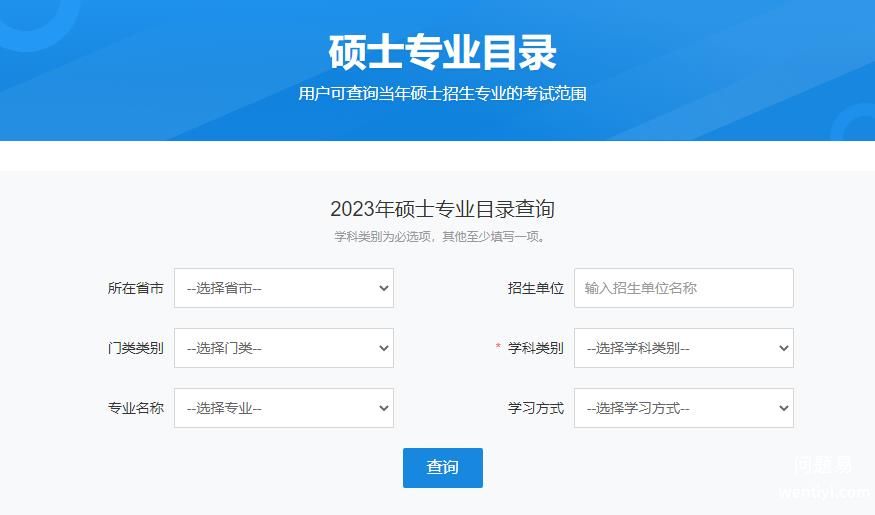875x515 pixels.
Task: Expand the 选择门类 category dropdown
Action: pos(283,348)
